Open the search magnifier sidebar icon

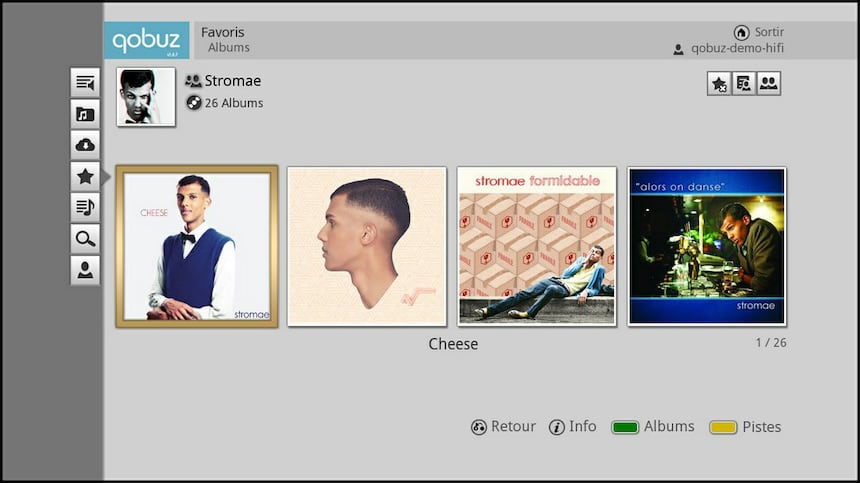85,238
